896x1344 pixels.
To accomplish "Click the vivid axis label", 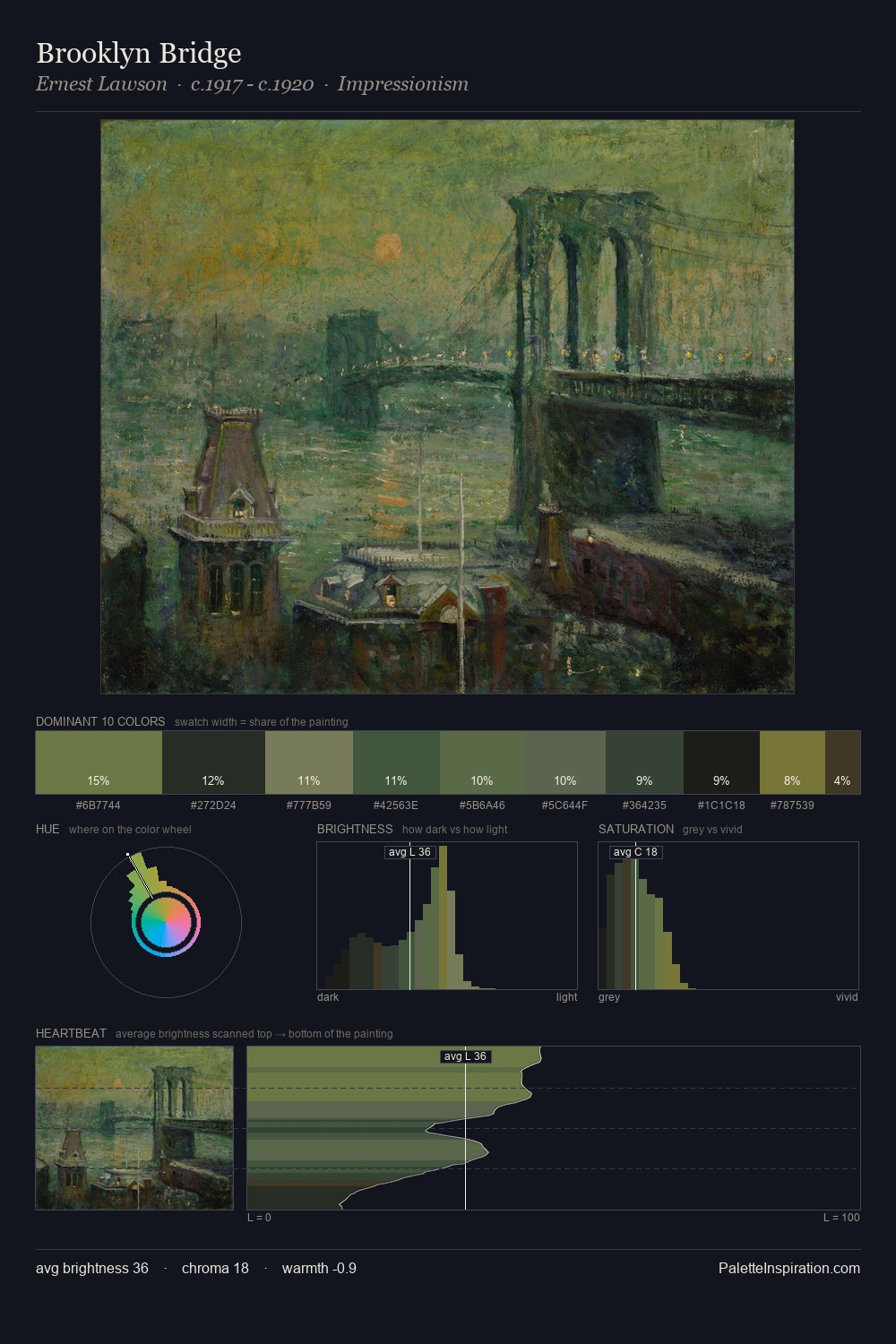I will coord(847,997).
